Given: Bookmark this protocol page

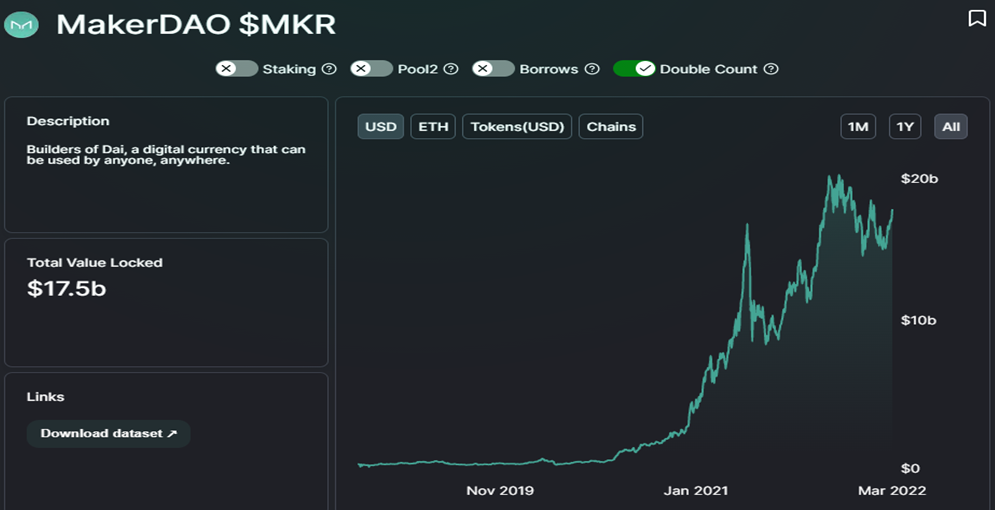Looking at the screenshot, I should 977,19.
